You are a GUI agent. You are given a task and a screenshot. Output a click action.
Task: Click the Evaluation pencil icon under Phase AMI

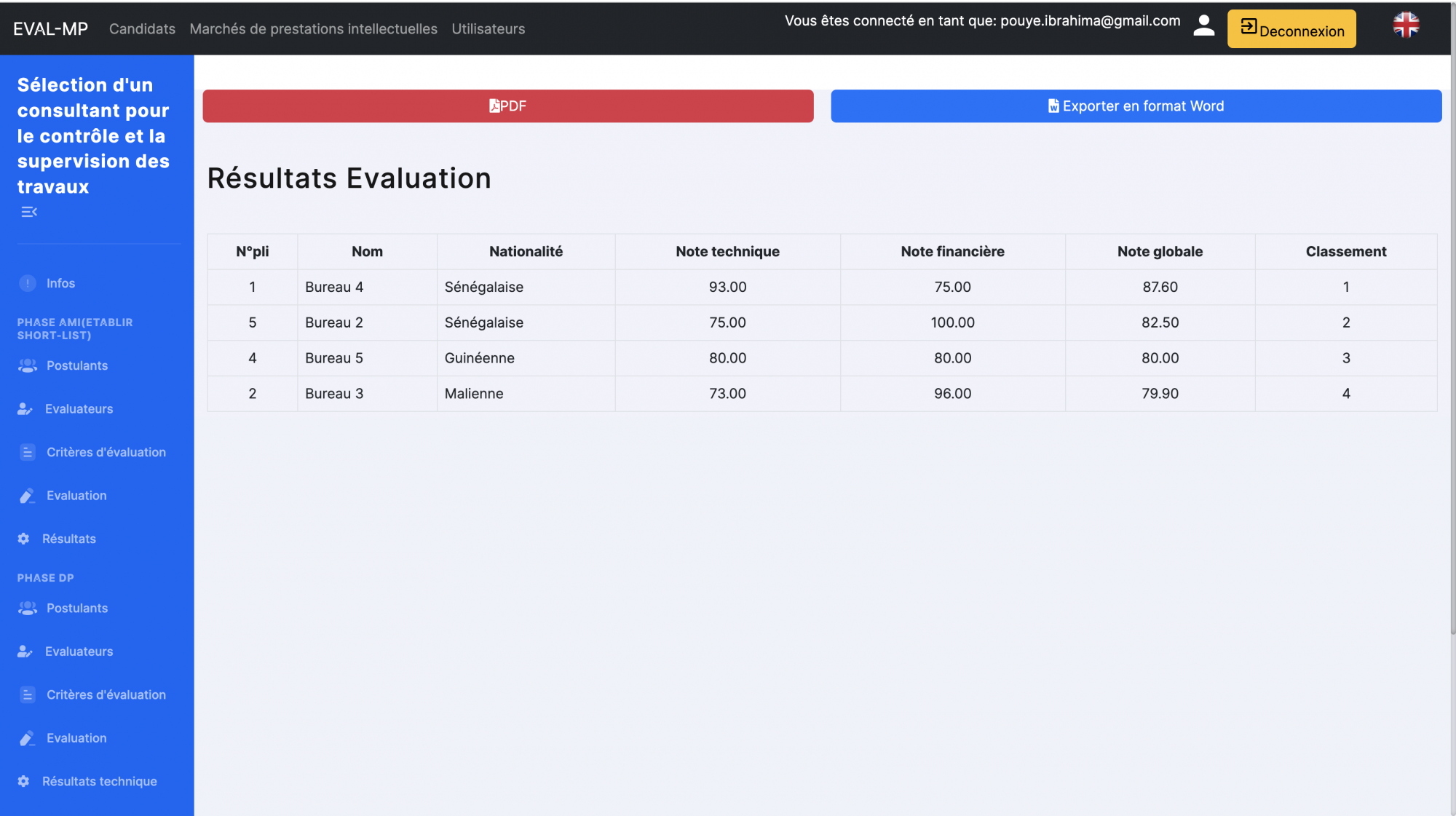coord(28,496)
